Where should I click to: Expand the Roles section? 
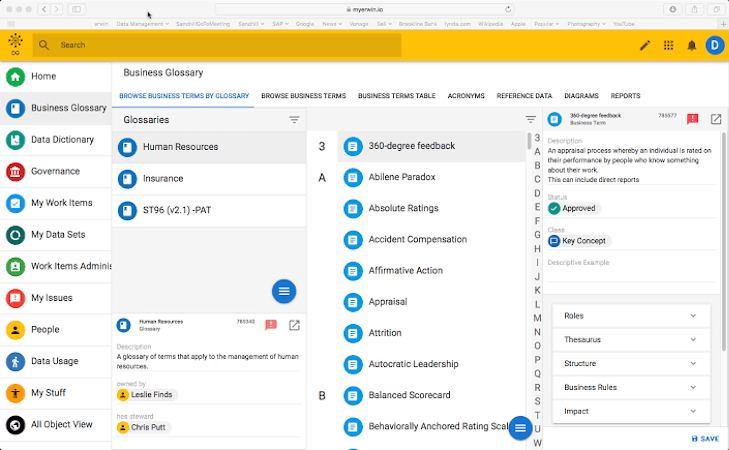631,316
